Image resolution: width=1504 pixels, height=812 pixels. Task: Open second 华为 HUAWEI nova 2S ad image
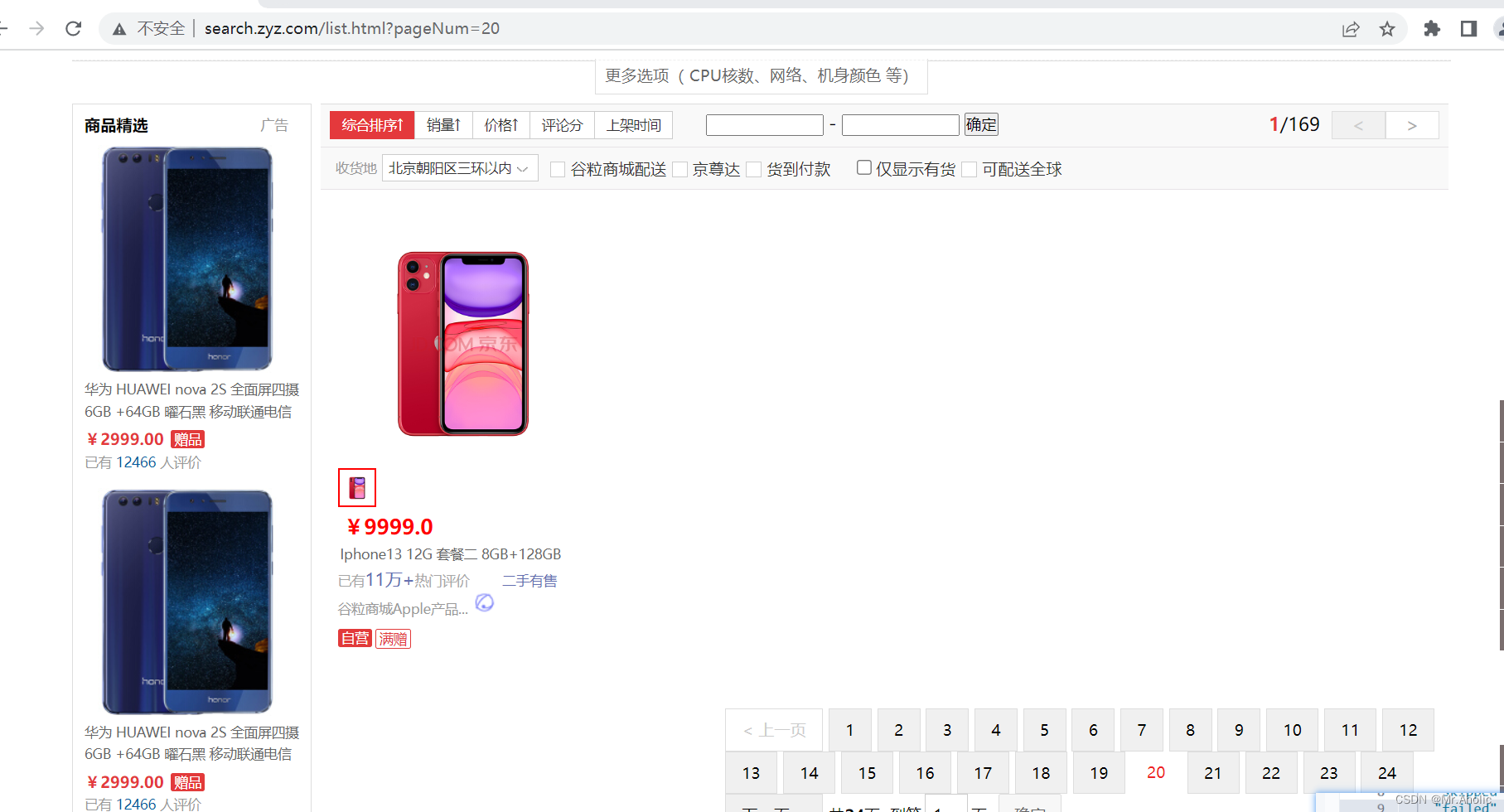(x=186, y=602)
